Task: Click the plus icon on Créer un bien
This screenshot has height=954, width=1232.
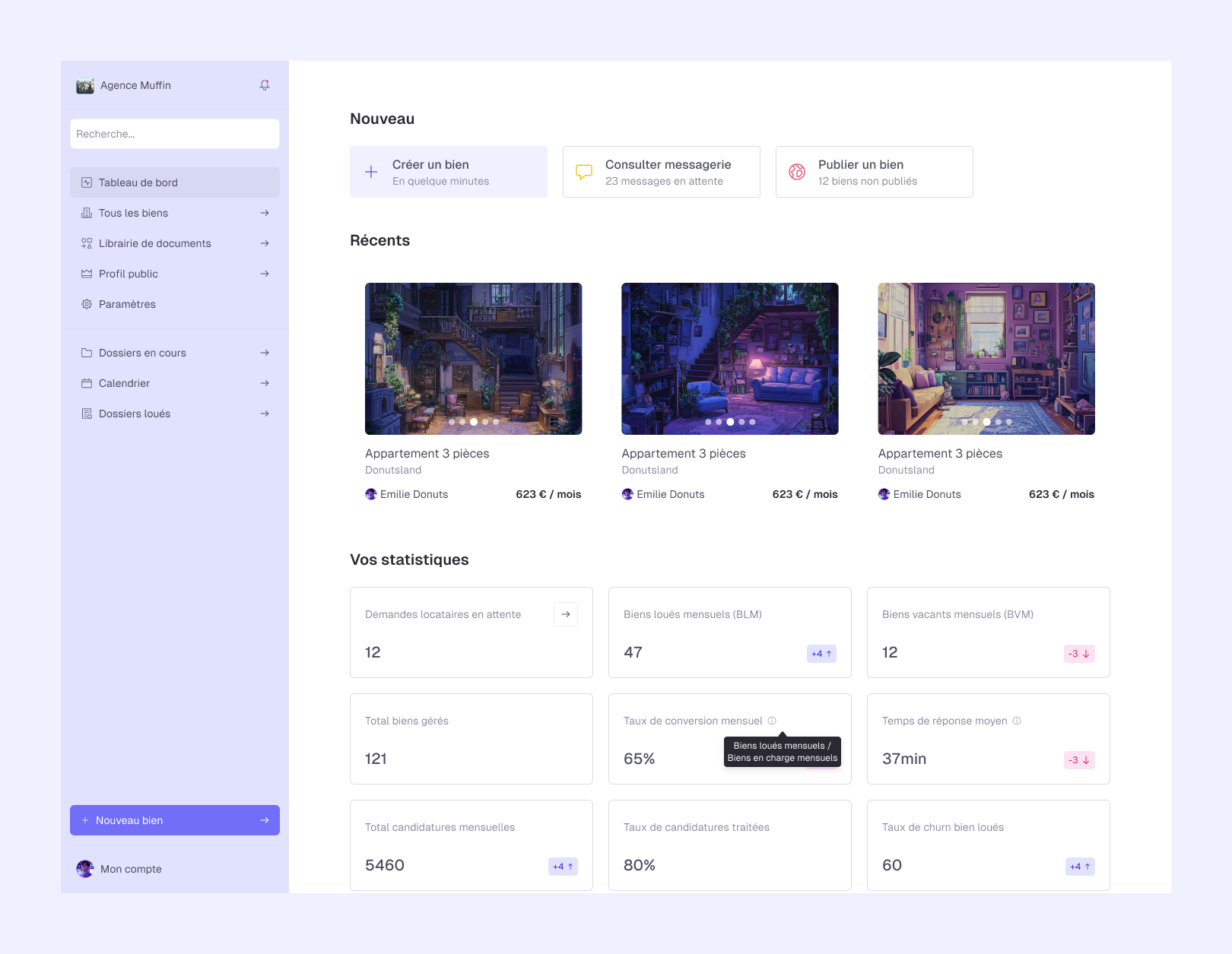Action: [371, 172]
